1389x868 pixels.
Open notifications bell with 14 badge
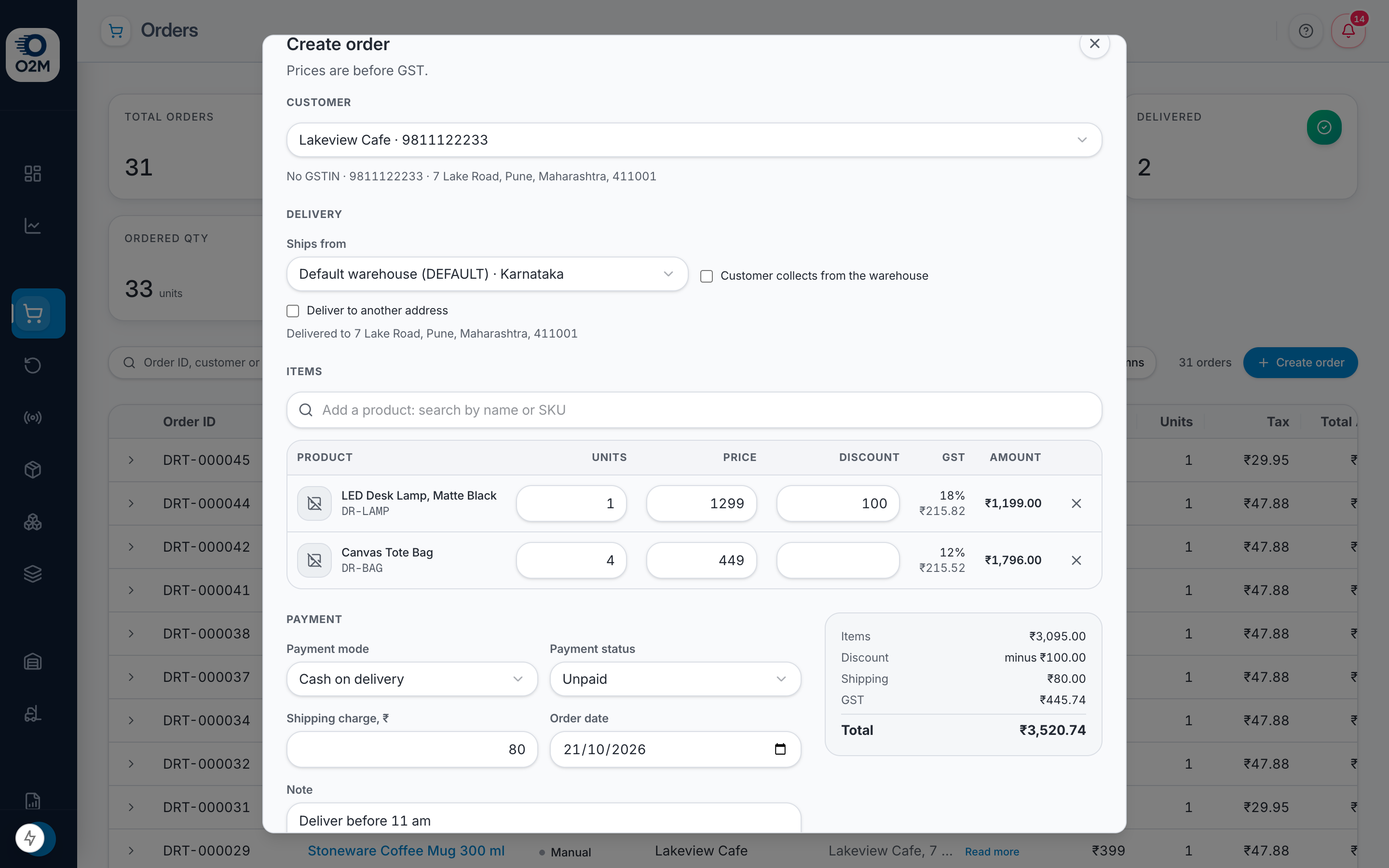[1348, 31]
